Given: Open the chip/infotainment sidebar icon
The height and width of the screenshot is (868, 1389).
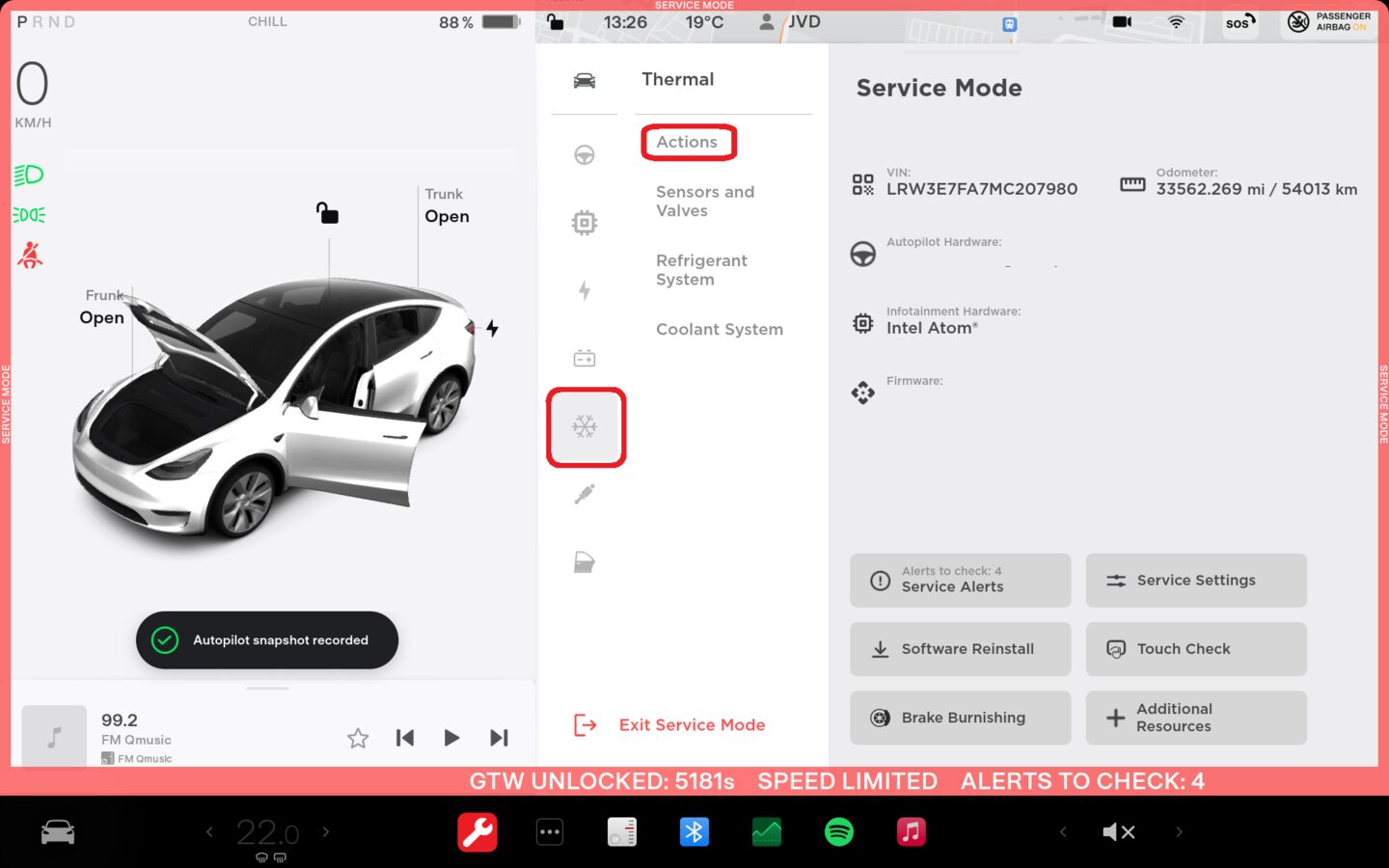Looking at the screenshot, I should pos(585,223).
